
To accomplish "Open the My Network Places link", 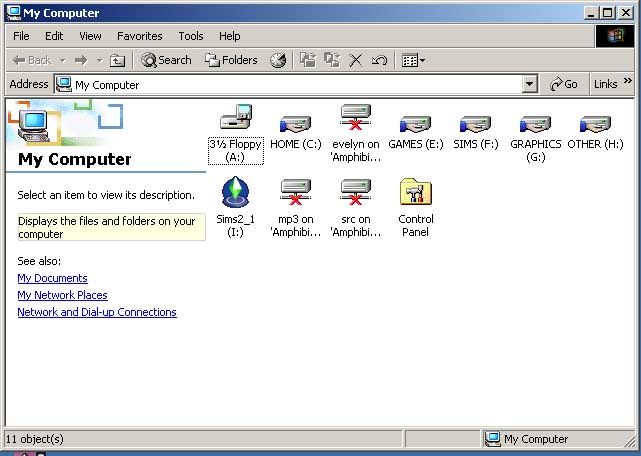I will click(63, 295).
